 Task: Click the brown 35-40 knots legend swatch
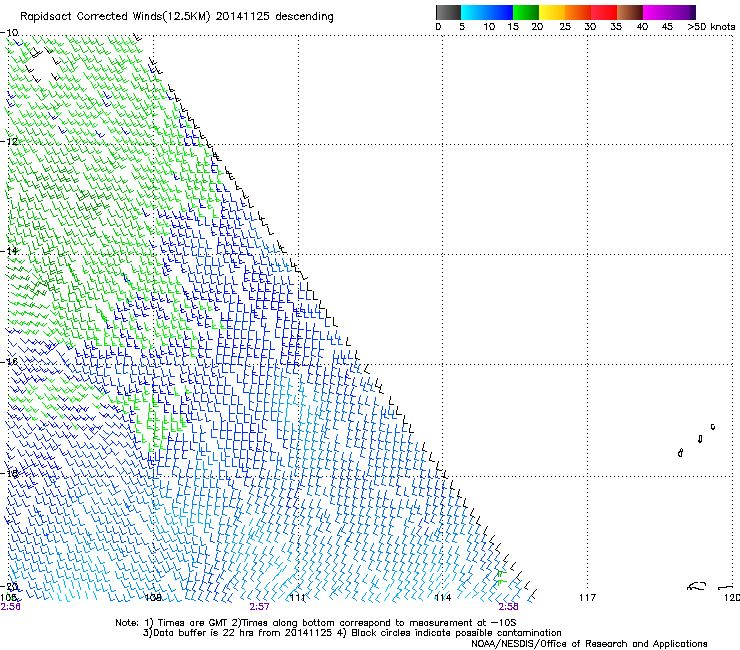(x=630, y=12)
